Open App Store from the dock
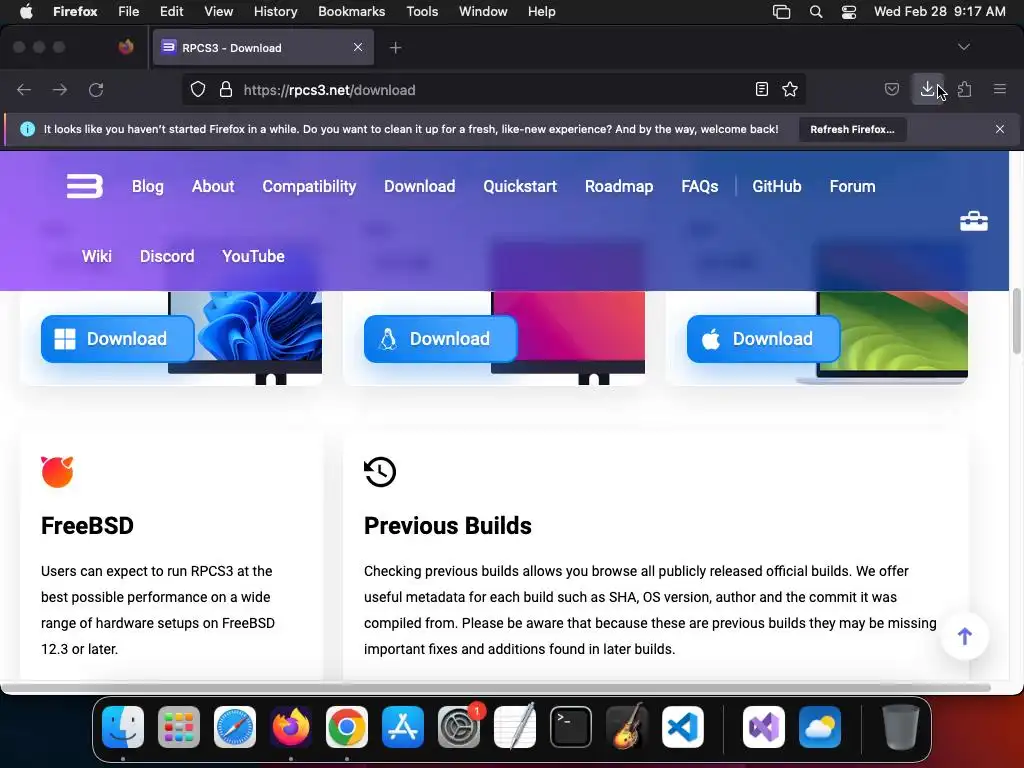Screen dimensions: 1024x768 (403, 727)
